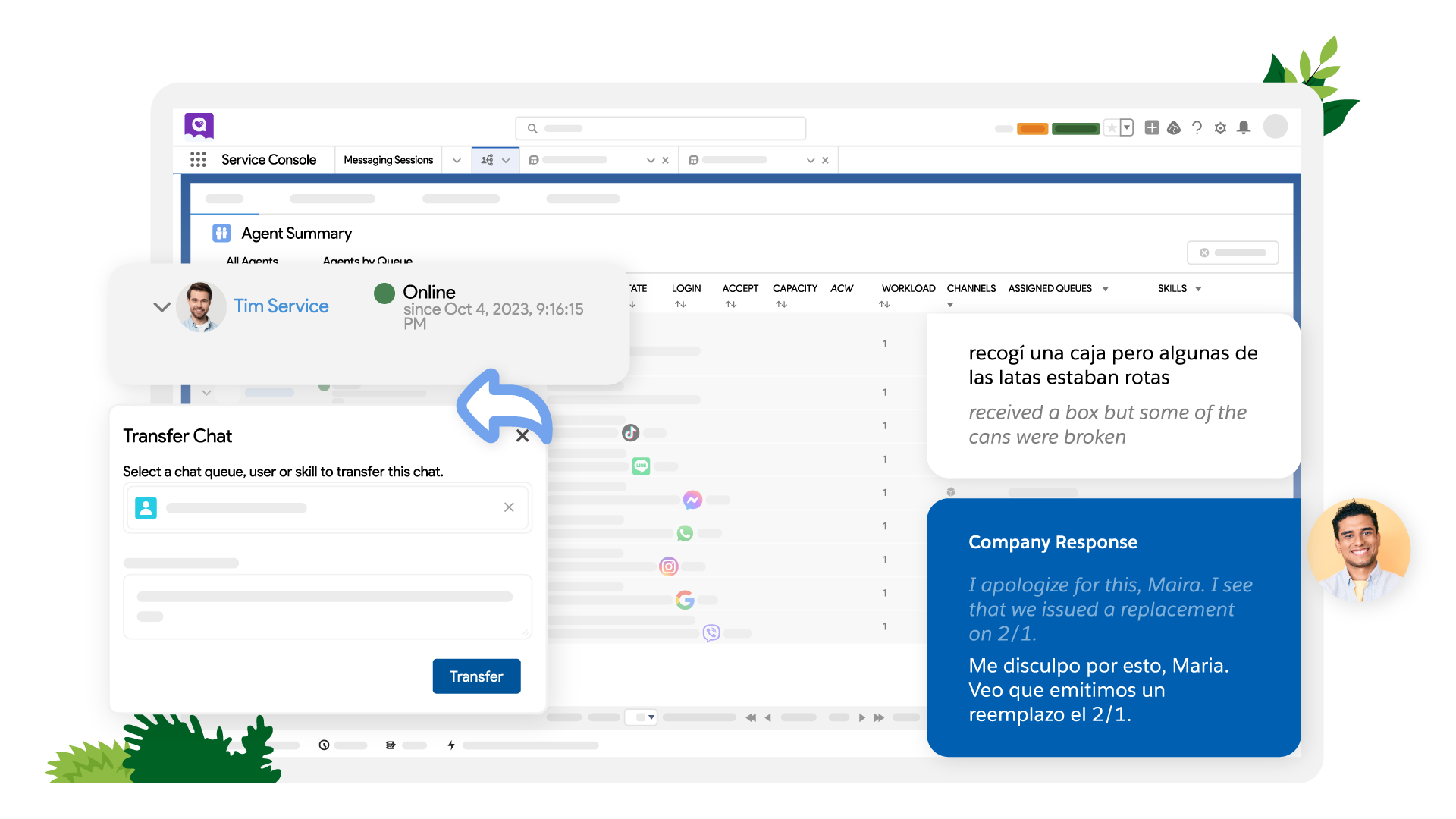Toggle the LOGIN column sort order
Image resolution: width=1456 pixels, height=819 pixels.
[x=680, y=303]
